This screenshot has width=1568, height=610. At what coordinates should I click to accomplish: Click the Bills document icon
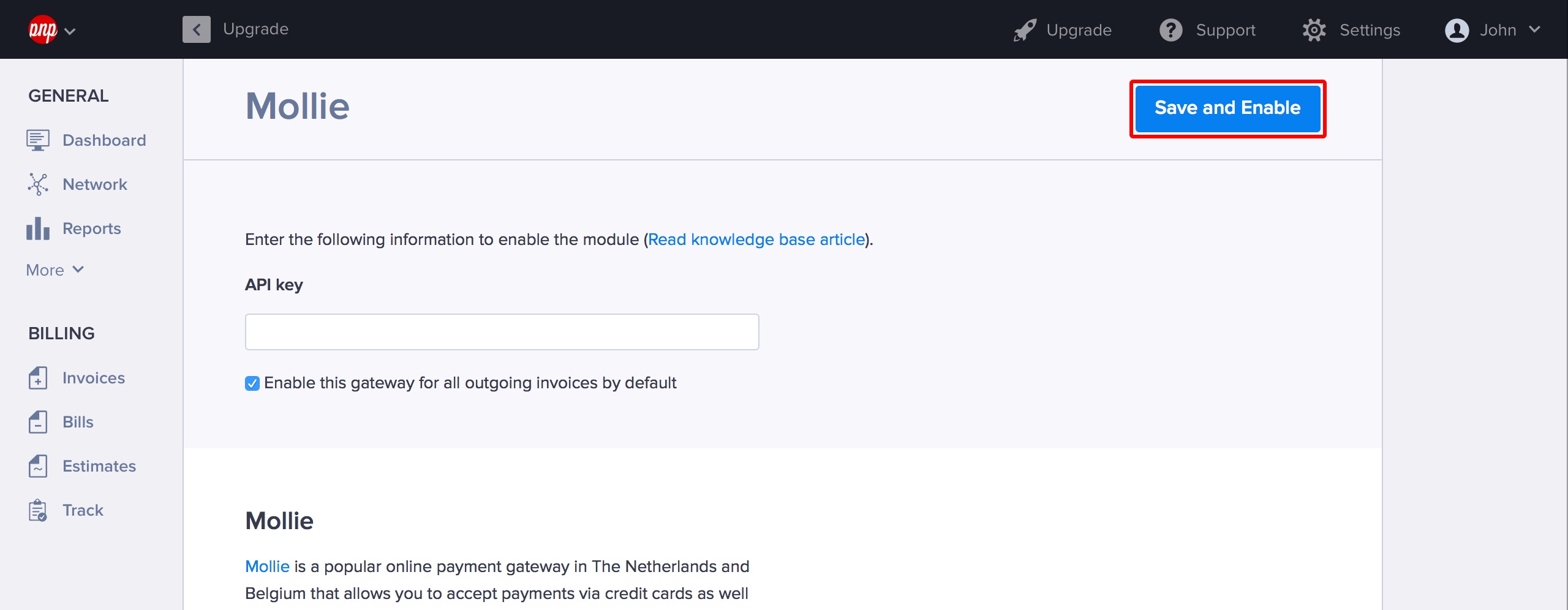pyautogui.click(x=37, y=422)
